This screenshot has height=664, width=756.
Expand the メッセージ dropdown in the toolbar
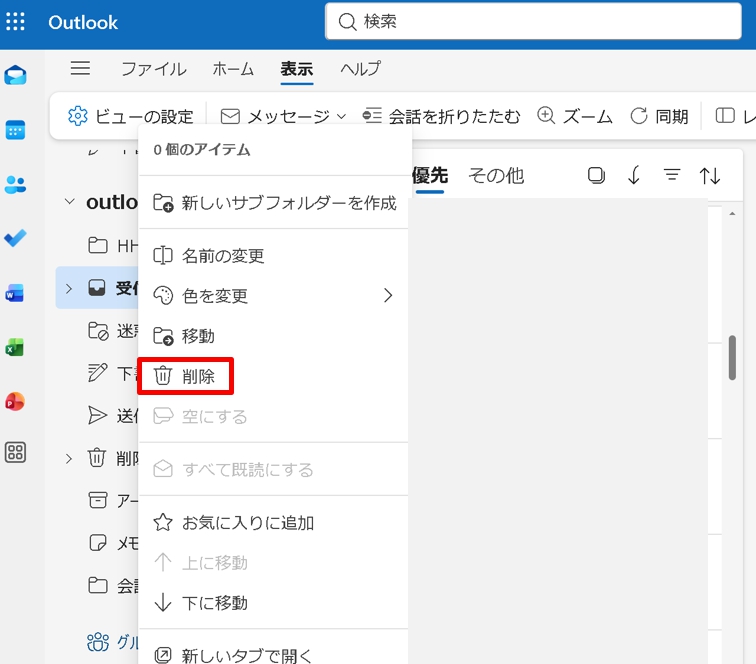tap(284, 117)
